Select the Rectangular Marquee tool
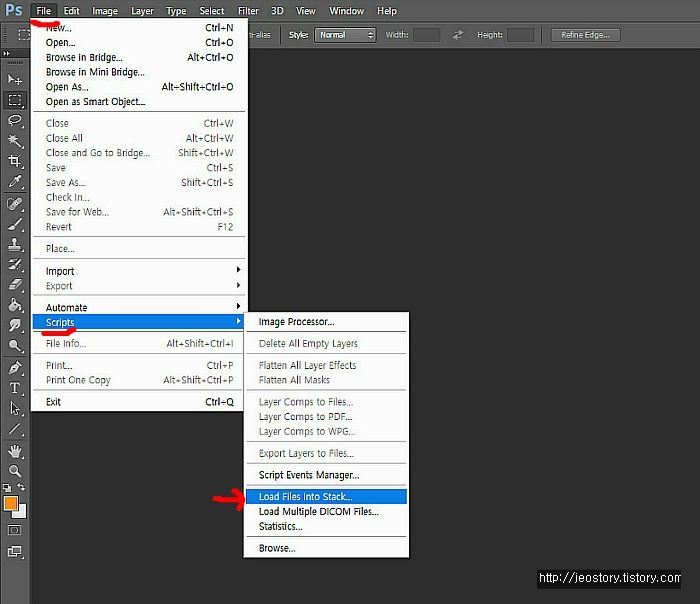700x604 pixels. 15,100
